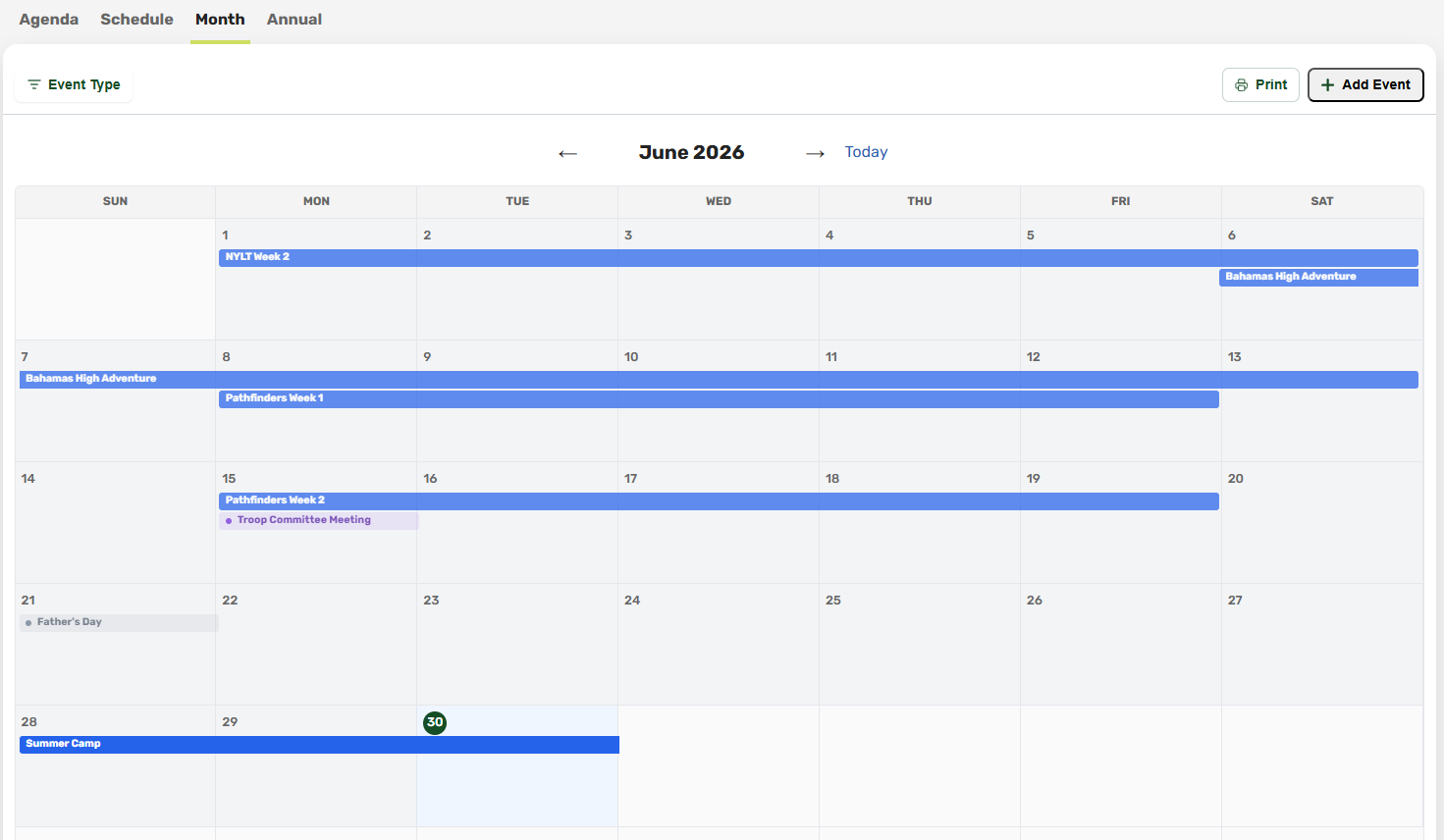
Task: Select date number 14
Action: 27,479
